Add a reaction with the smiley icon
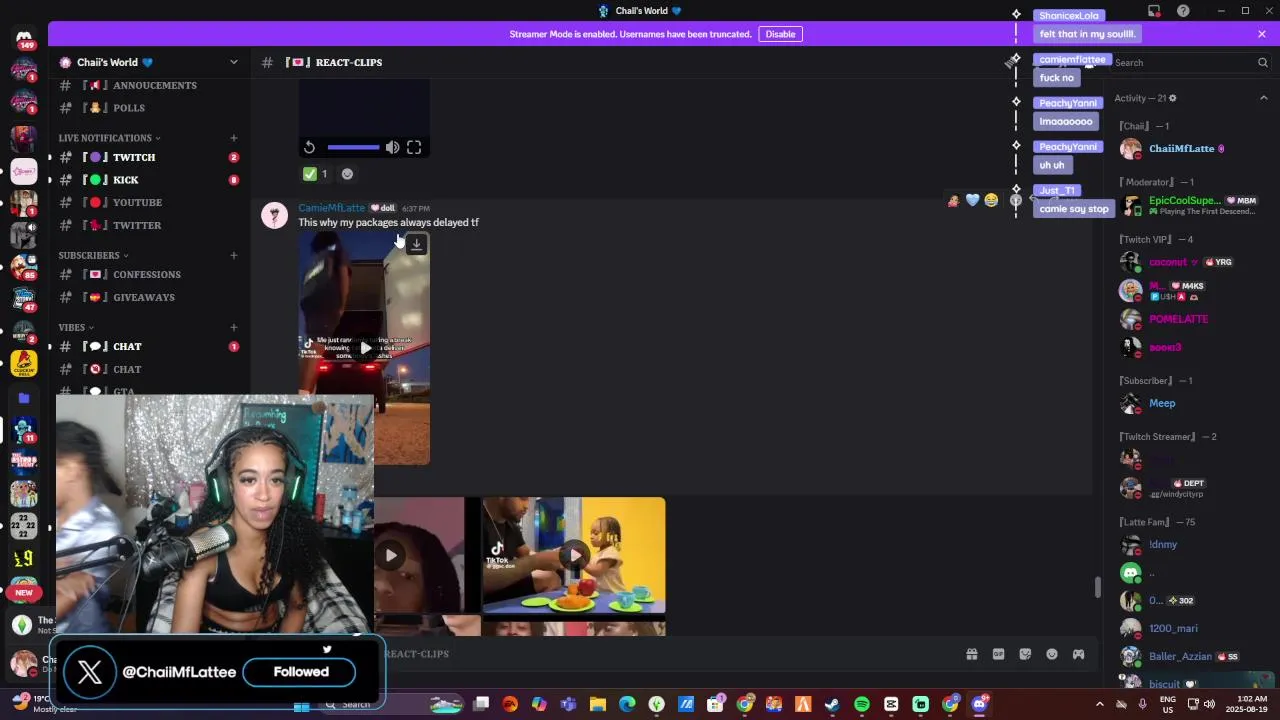1280x720 pixels. [x=347, y=174]
